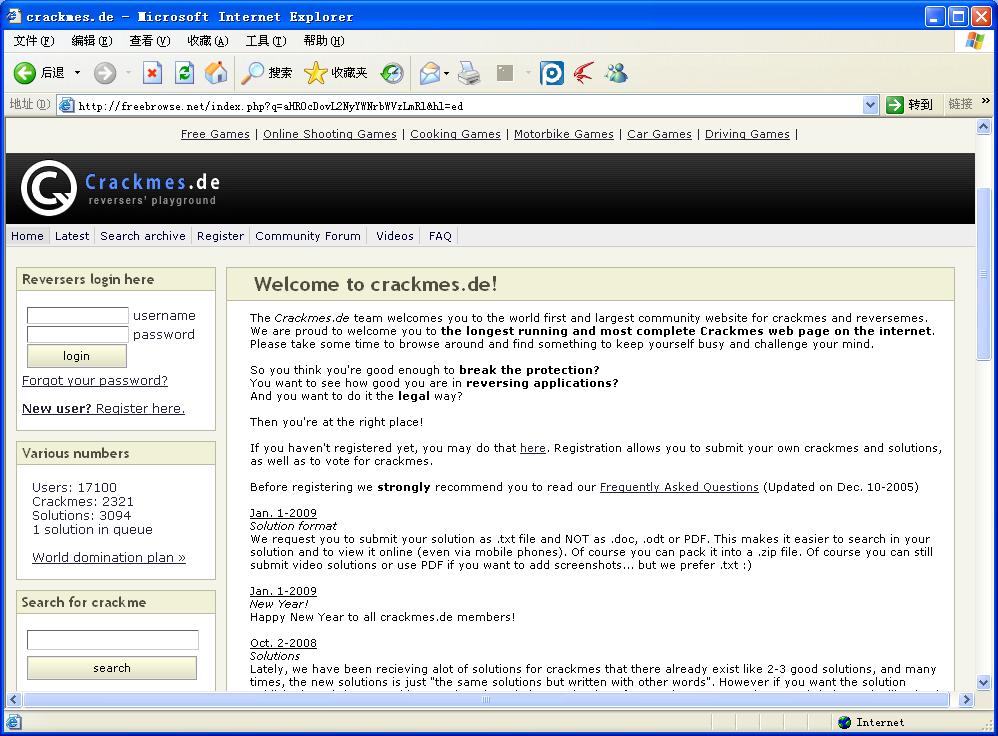Open the Motorbike Games link
998x736 pixels.
tap(564, 134)
